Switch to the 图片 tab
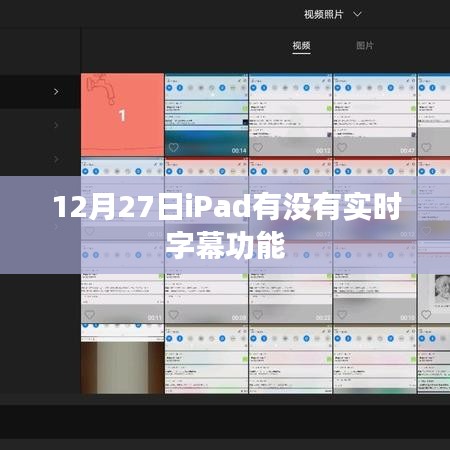This screenshot has height=450, width=450. coord(365,46)
